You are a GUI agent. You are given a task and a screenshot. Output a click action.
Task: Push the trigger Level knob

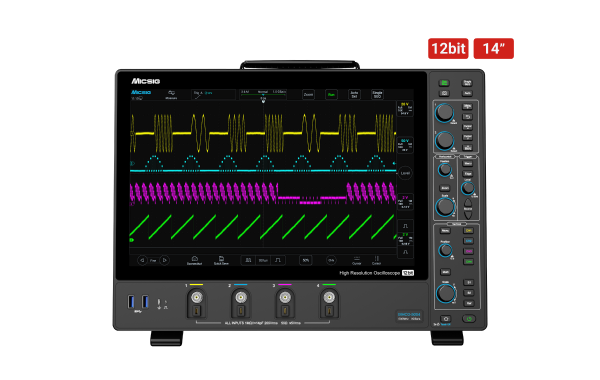pos(468,188)
